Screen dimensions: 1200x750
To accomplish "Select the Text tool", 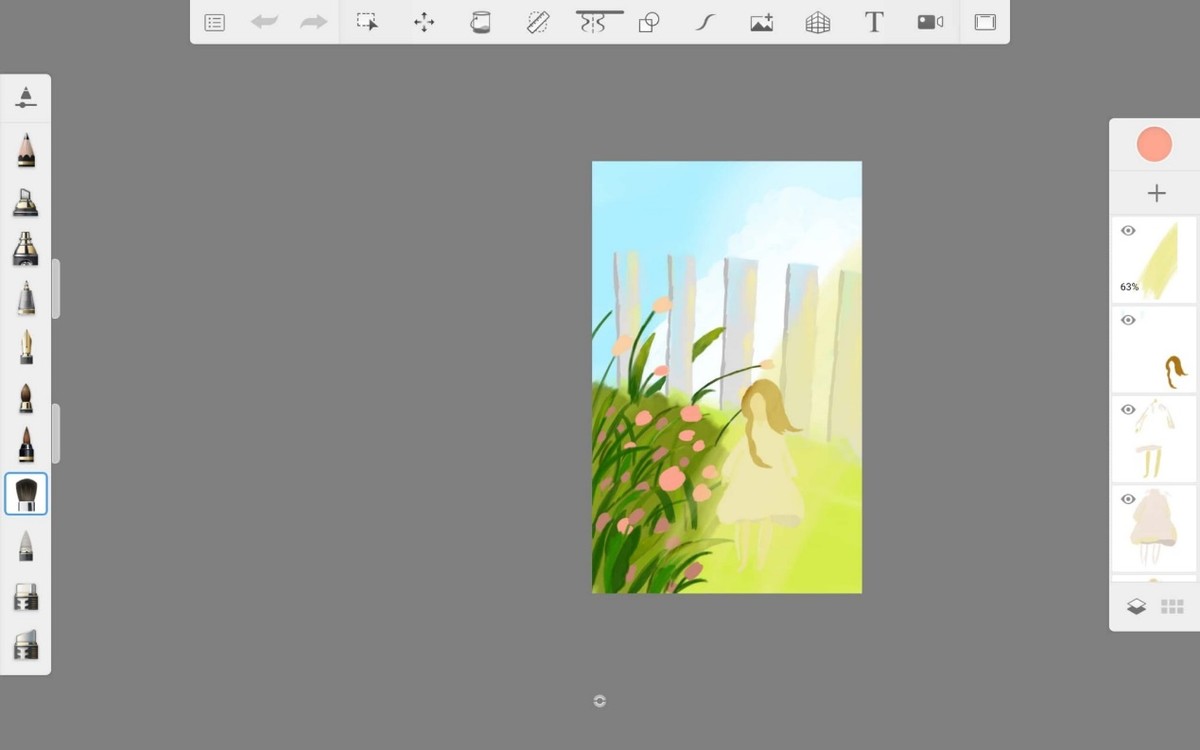I will [x=873, y=22].
